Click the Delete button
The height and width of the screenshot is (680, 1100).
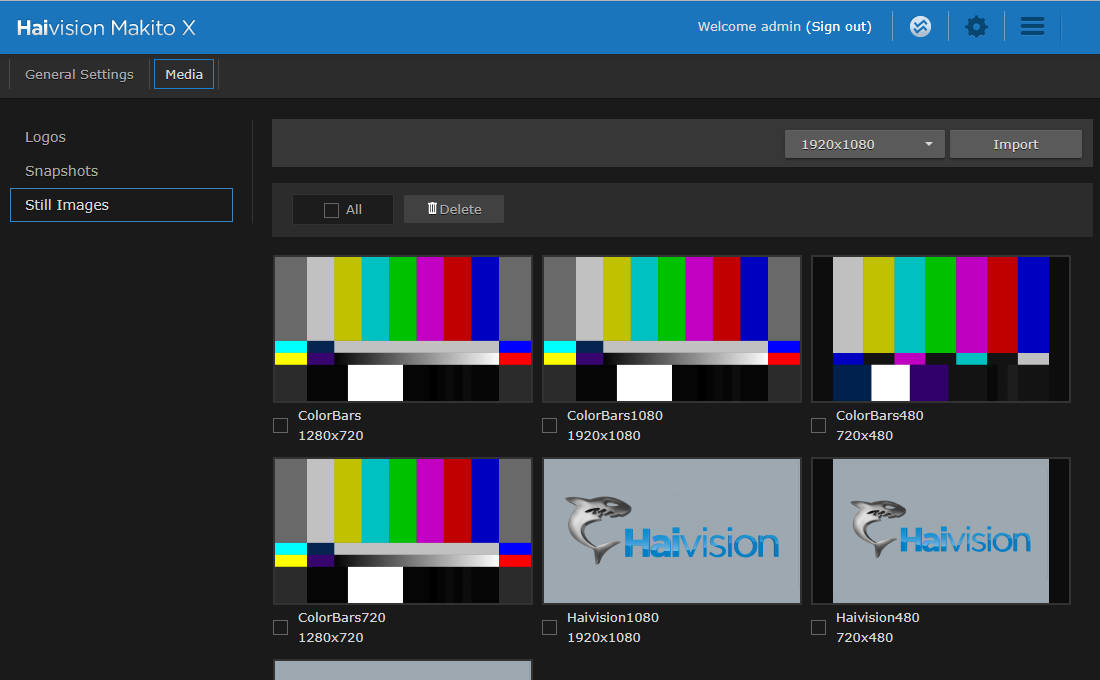click(x=453, y=209)
